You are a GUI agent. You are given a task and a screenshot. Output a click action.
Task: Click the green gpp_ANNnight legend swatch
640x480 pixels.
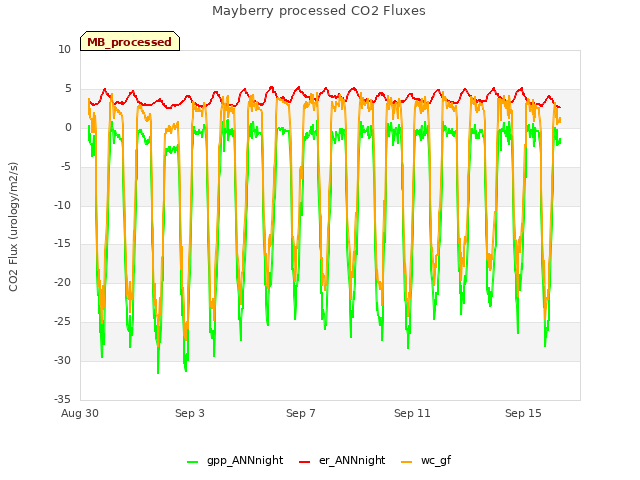(x=192, y=462)
